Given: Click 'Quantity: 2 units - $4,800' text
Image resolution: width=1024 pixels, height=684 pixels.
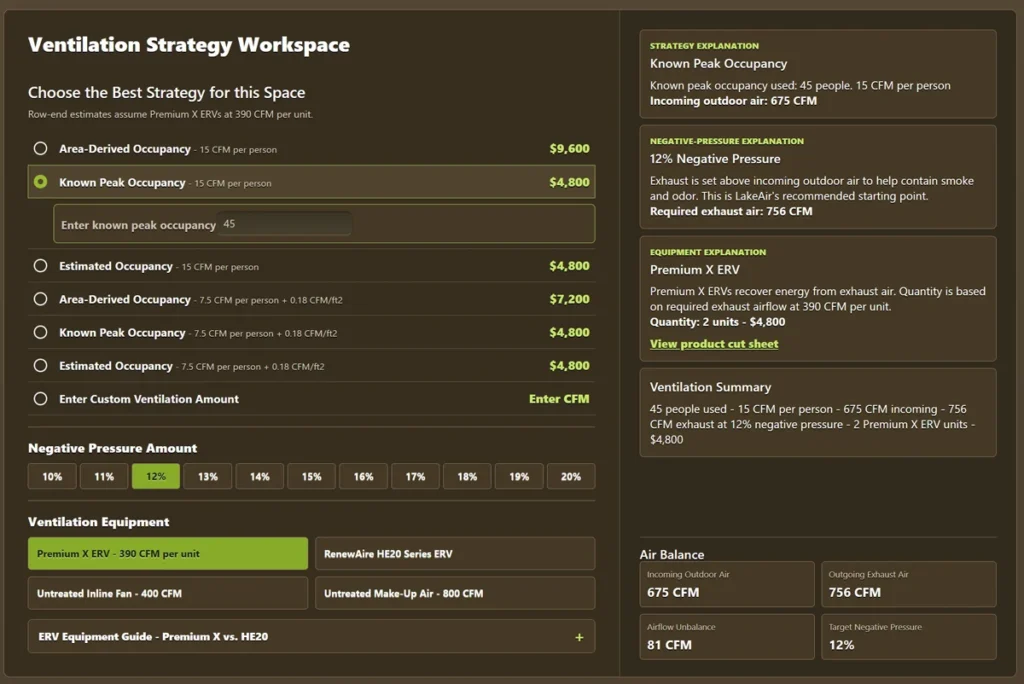Looking at the screenshot, I should pos(717,321).
